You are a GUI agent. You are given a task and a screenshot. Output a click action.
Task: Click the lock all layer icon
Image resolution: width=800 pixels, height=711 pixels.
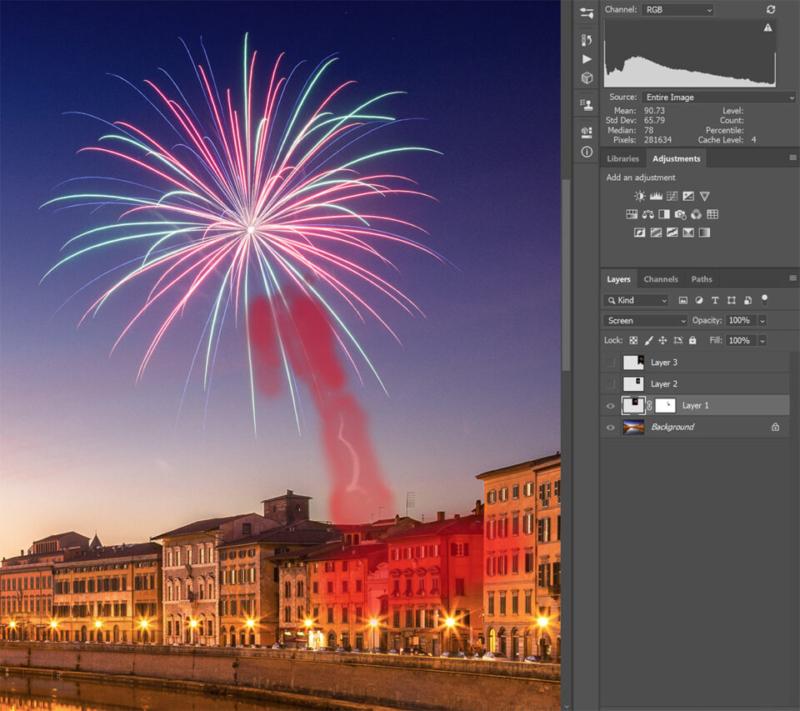692,341
